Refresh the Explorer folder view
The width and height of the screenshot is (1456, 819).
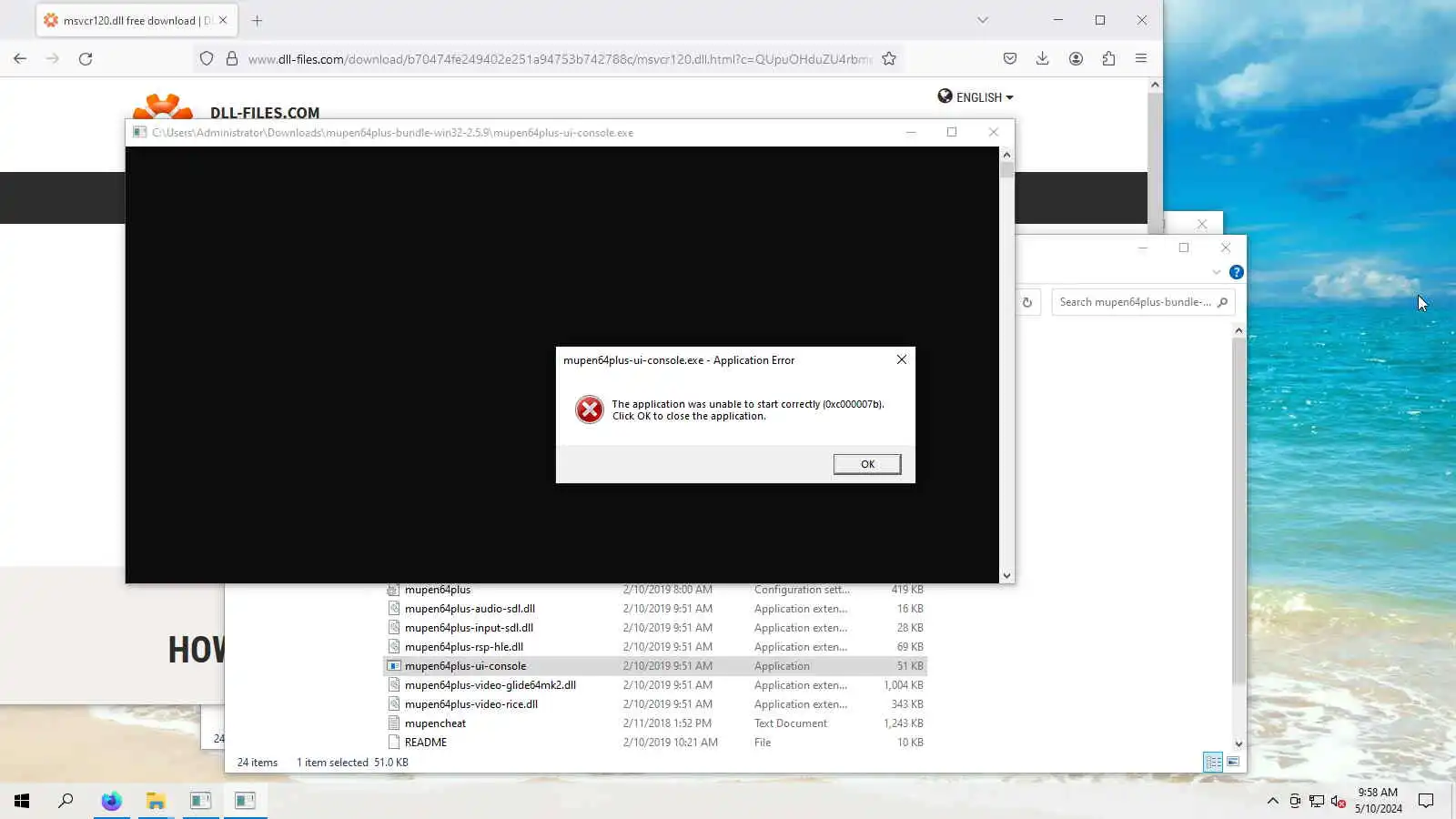(1027, 302)
